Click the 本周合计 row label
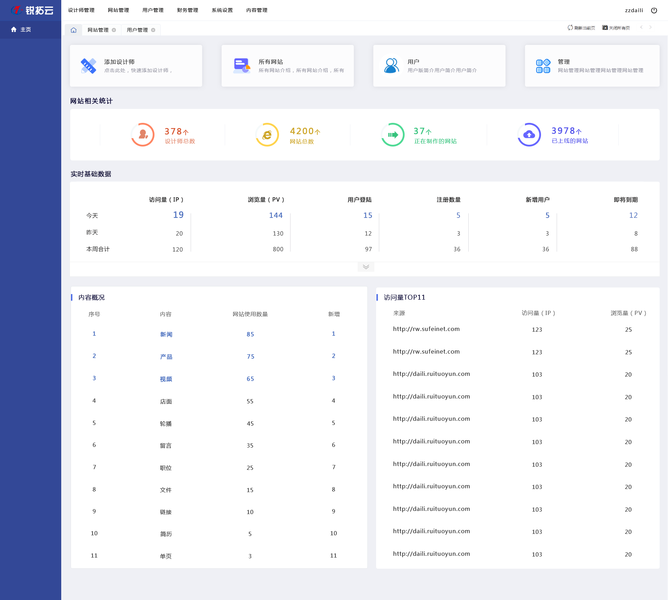Image resolution: width=668 pixels, height=600 pixels. coord(98,249)
